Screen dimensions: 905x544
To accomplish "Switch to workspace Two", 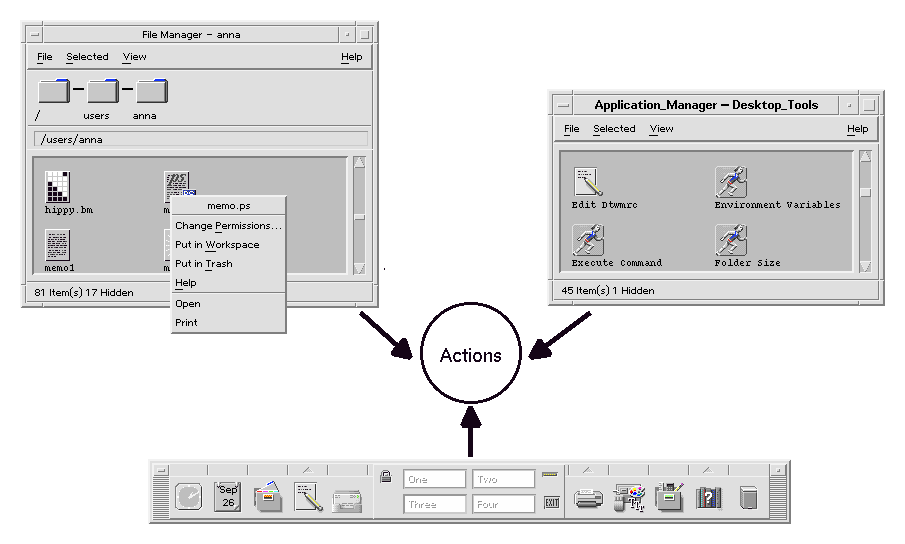I will 501,480.
